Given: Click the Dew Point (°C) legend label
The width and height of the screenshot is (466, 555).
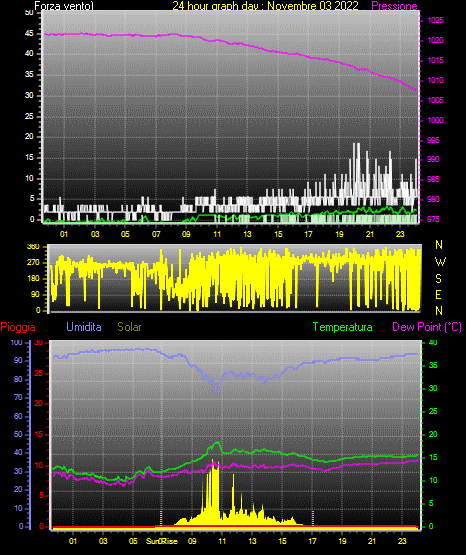Looking at the screenshot, I should pyautogui.click(x=427, y=327).
